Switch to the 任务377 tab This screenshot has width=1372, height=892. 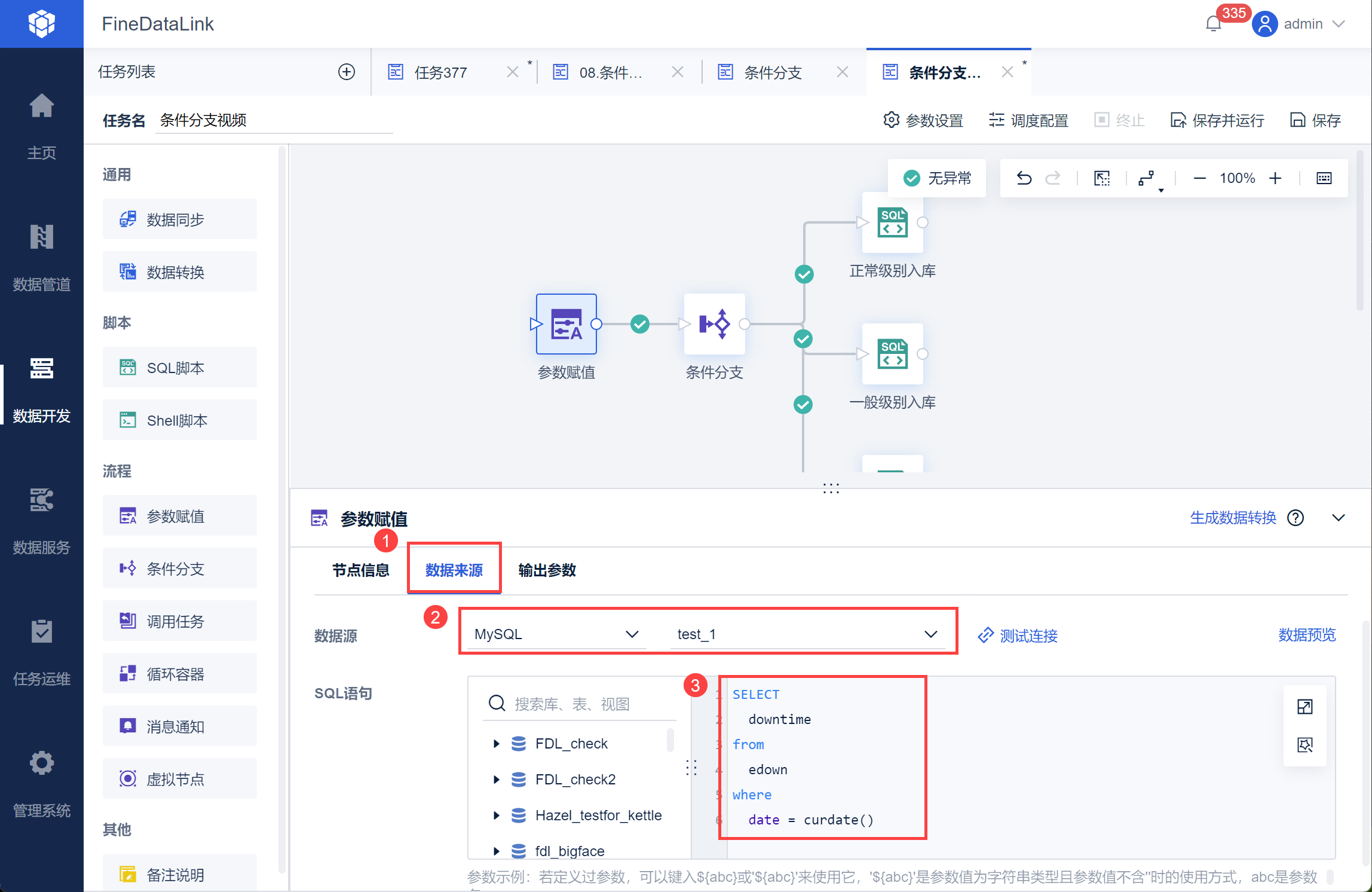point(441,73)
